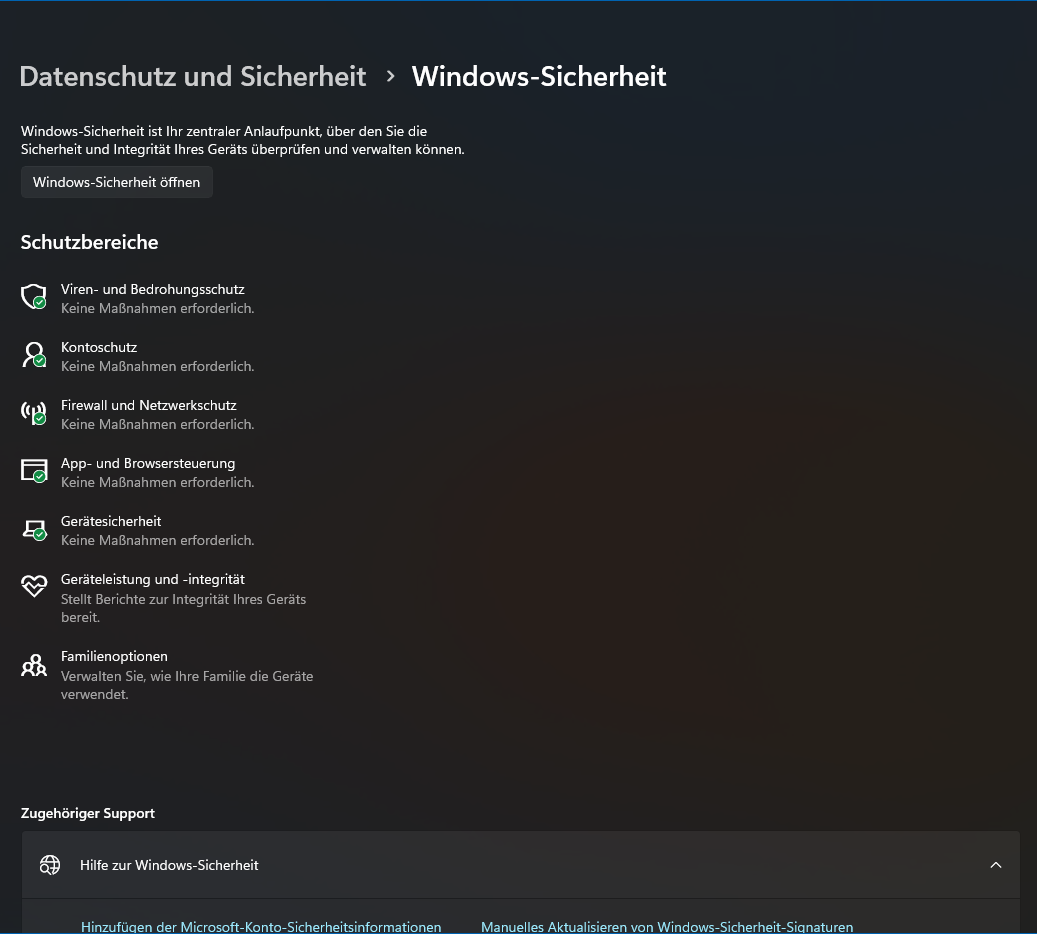Open the Firewall und Netzwerkschutz text entry
The height and width of the screenshot is (934, 1037).
(148, 405)
